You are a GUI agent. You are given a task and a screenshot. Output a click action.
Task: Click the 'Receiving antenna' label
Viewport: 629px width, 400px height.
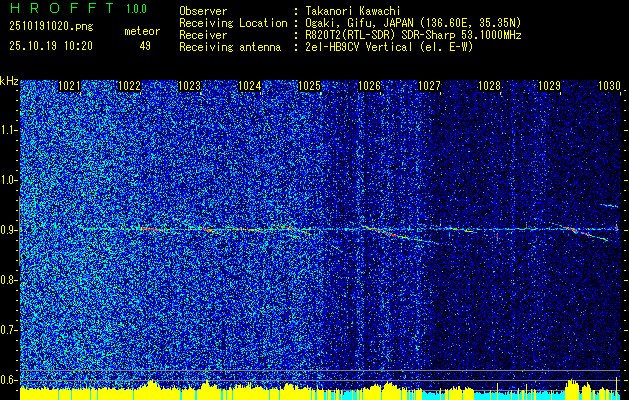pos(230,47)
